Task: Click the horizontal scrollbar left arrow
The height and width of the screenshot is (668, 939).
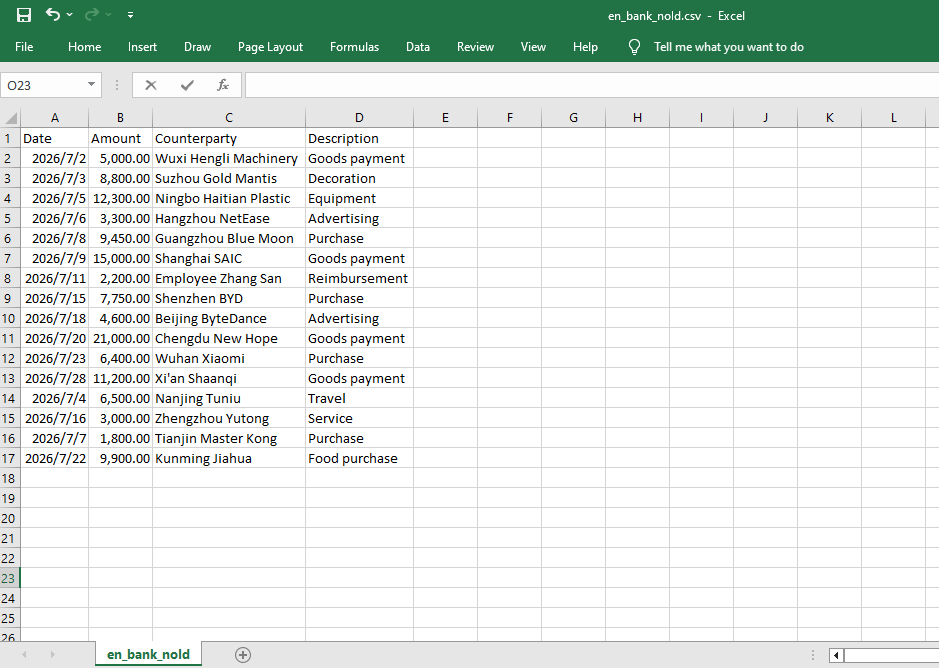Action: point(836,655)
